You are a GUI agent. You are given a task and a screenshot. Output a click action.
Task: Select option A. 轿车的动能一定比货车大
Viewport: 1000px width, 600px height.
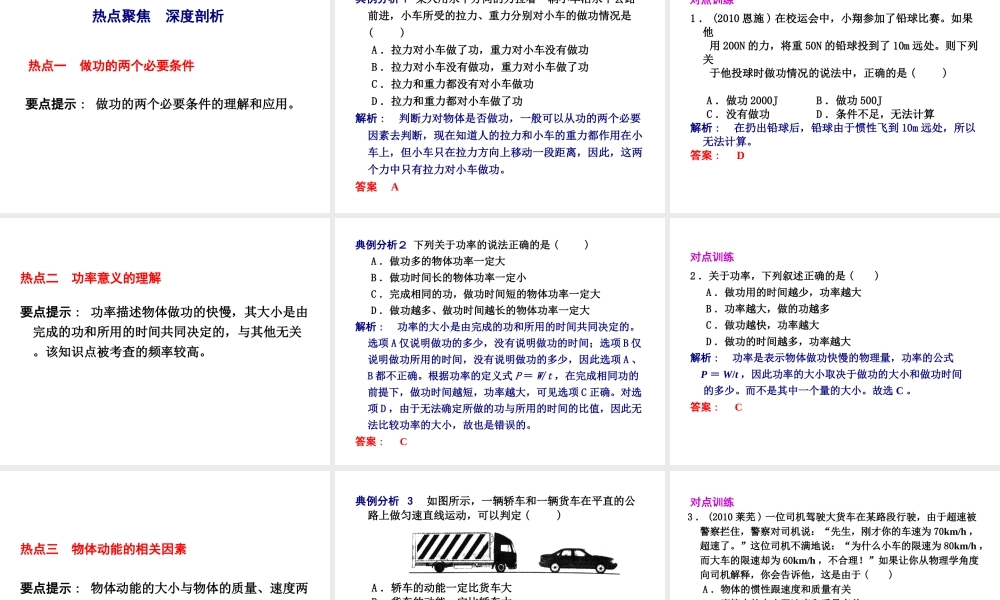coord(441,587)
